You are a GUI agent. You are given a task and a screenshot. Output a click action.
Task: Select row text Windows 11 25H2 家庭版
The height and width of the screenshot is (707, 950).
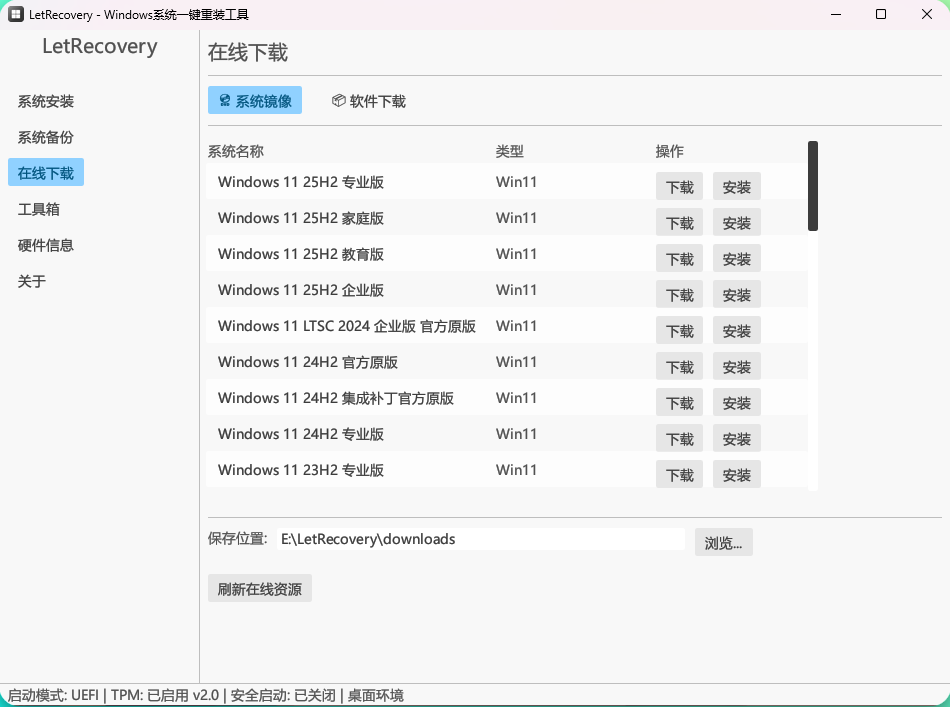301,218
